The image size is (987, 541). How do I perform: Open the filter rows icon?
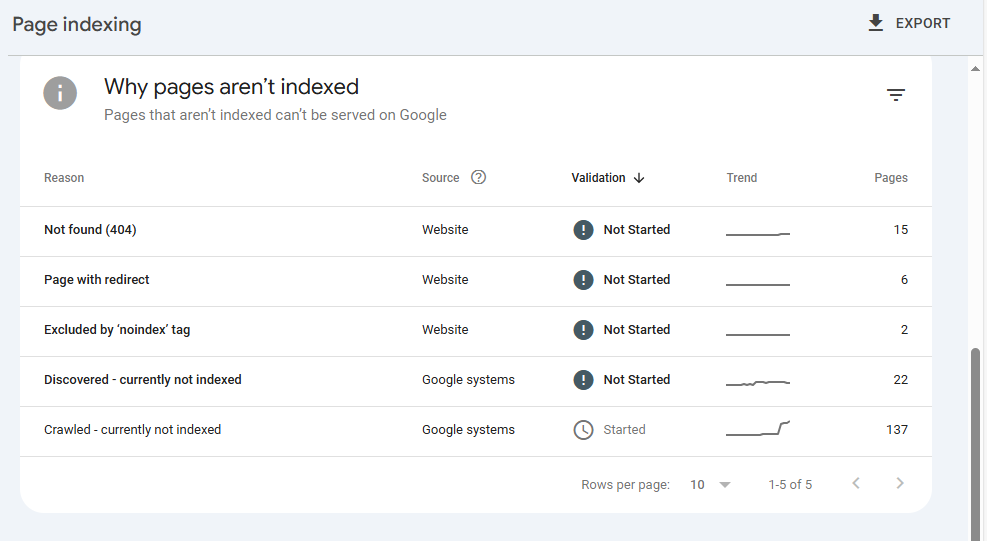coord(896,95)
